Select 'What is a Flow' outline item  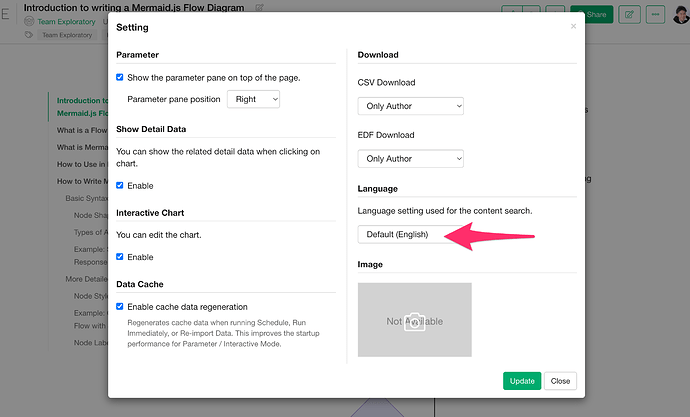pyautogui.click(x=82, y=130)
